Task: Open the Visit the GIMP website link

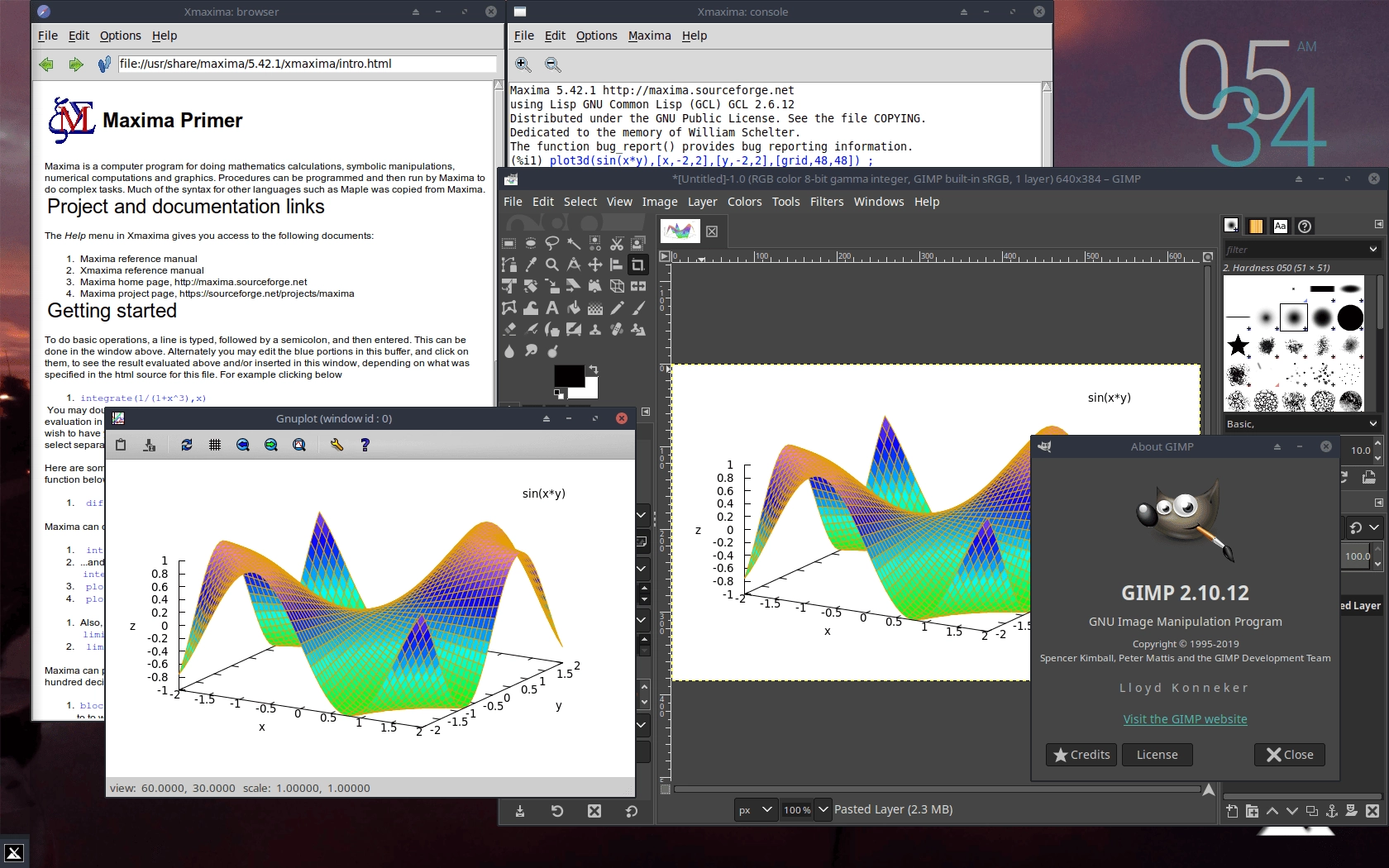Action: 1185,719
